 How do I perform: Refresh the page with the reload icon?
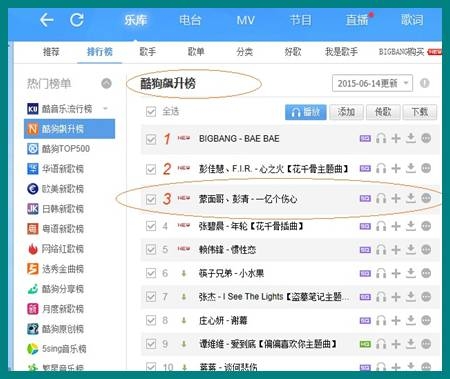(x=77, y=20)
